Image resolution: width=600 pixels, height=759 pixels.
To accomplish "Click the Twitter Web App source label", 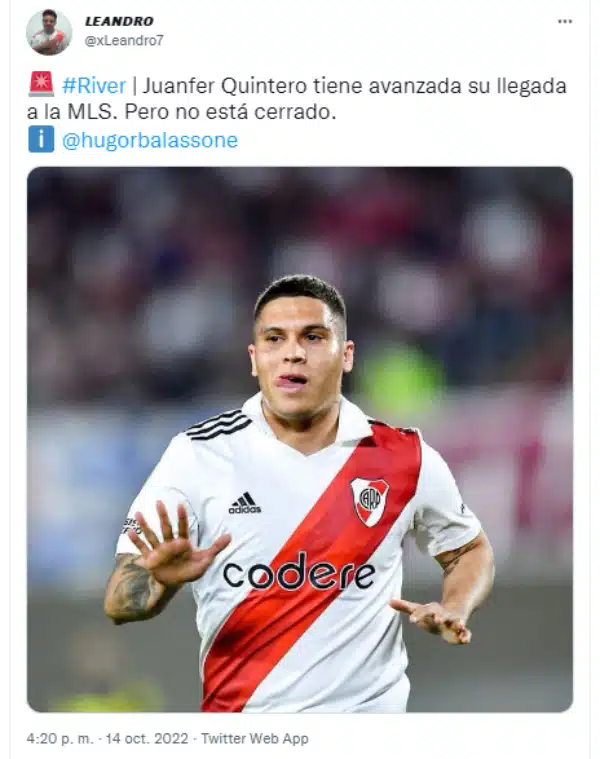I will [255, 739].
